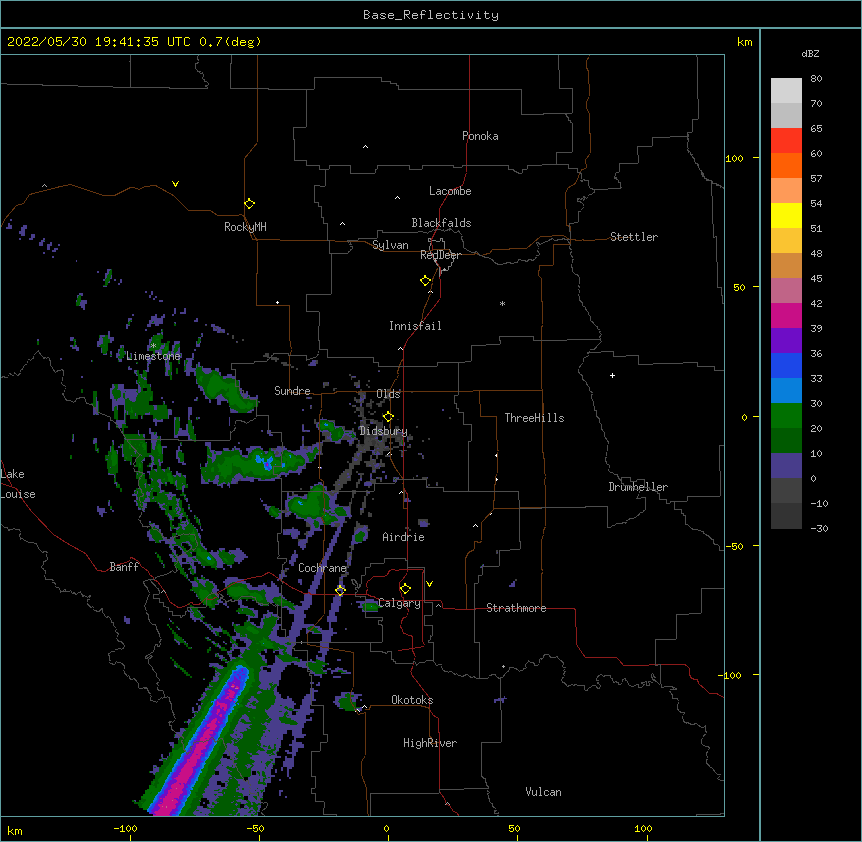Screen dimensions: 862x842
Task: Click the RockyMH label
Action: tap(245, 227)
